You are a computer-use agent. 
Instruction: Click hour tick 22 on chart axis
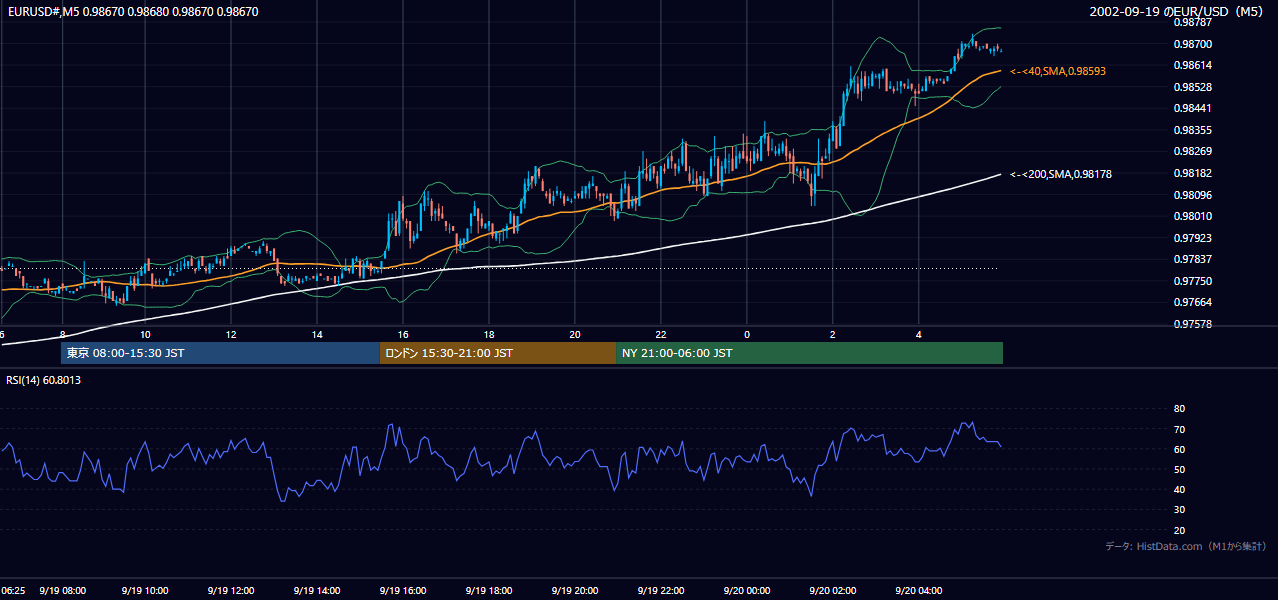click(661, 334)
